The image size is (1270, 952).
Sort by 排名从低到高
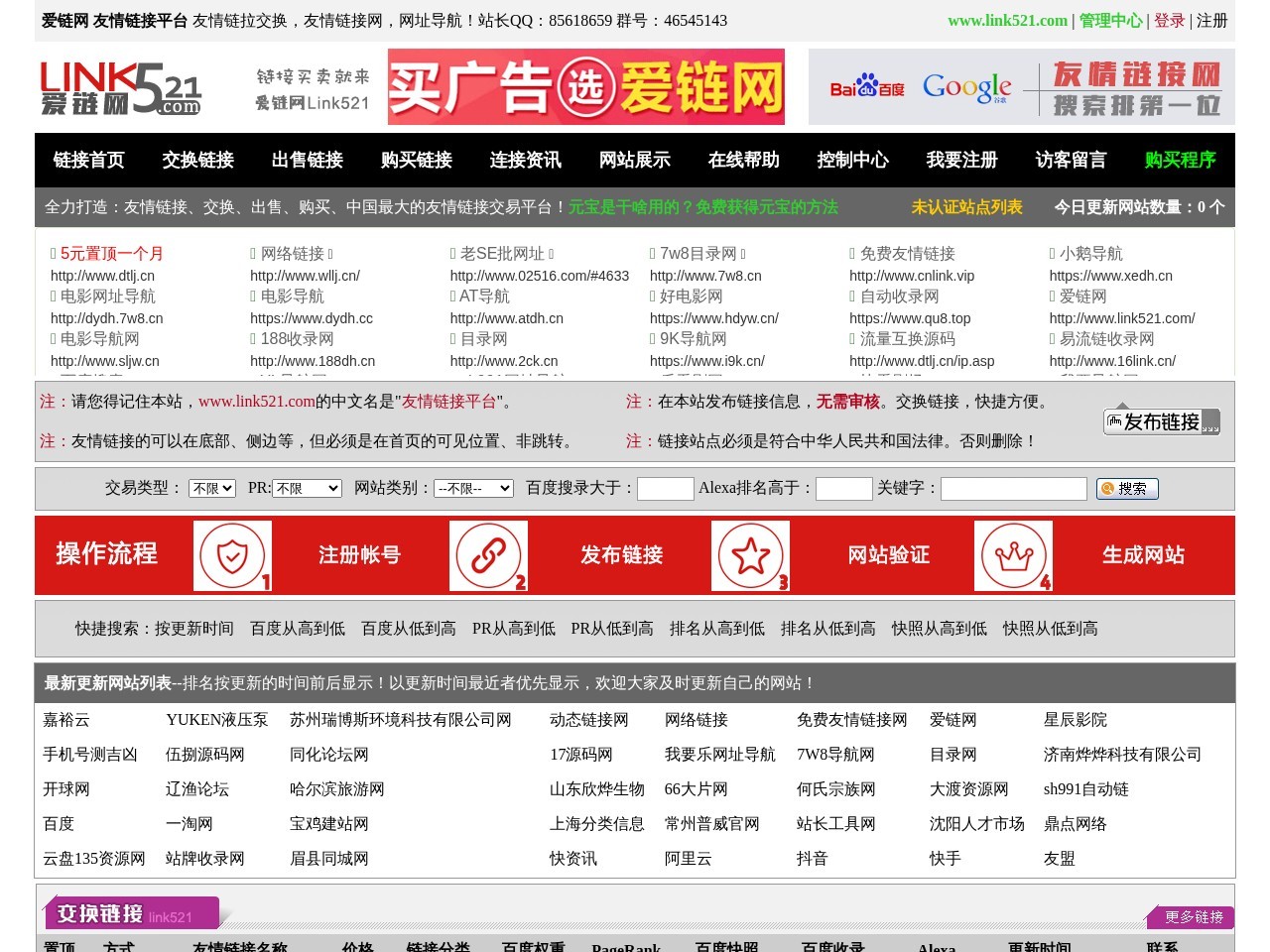click(x=828, y=629)
